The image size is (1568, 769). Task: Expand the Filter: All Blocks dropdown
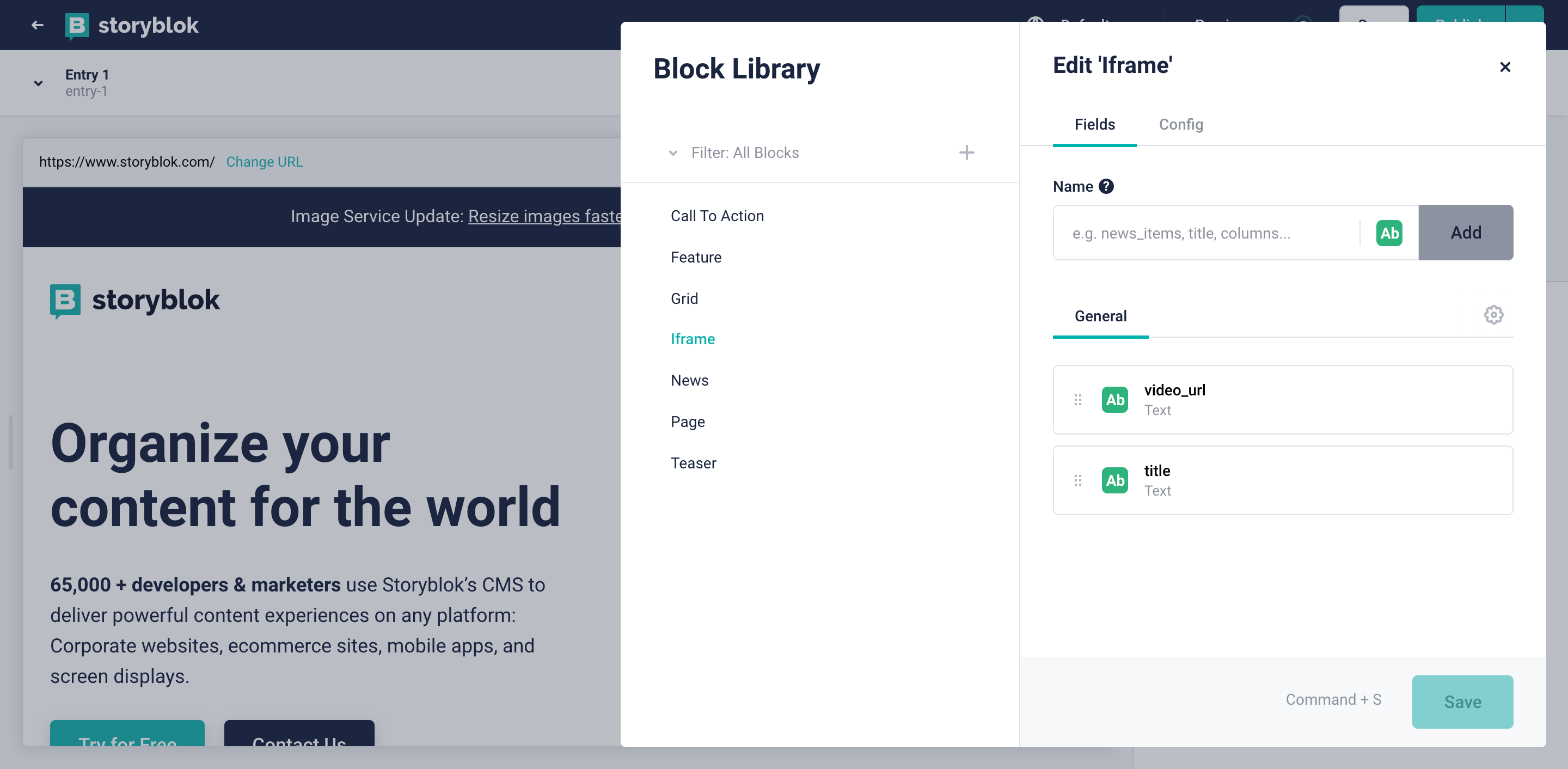tap(734, 153)
